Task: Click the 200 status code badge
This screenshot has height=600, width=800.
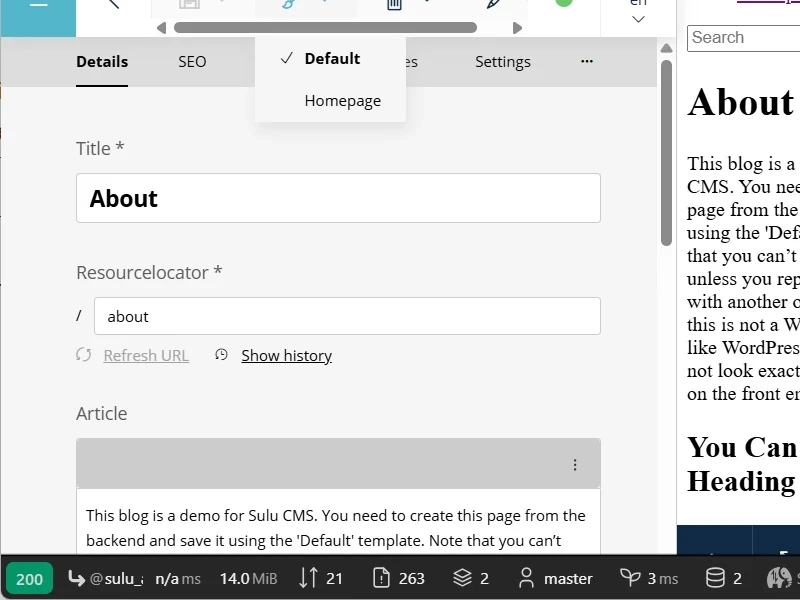Action: 29,578
